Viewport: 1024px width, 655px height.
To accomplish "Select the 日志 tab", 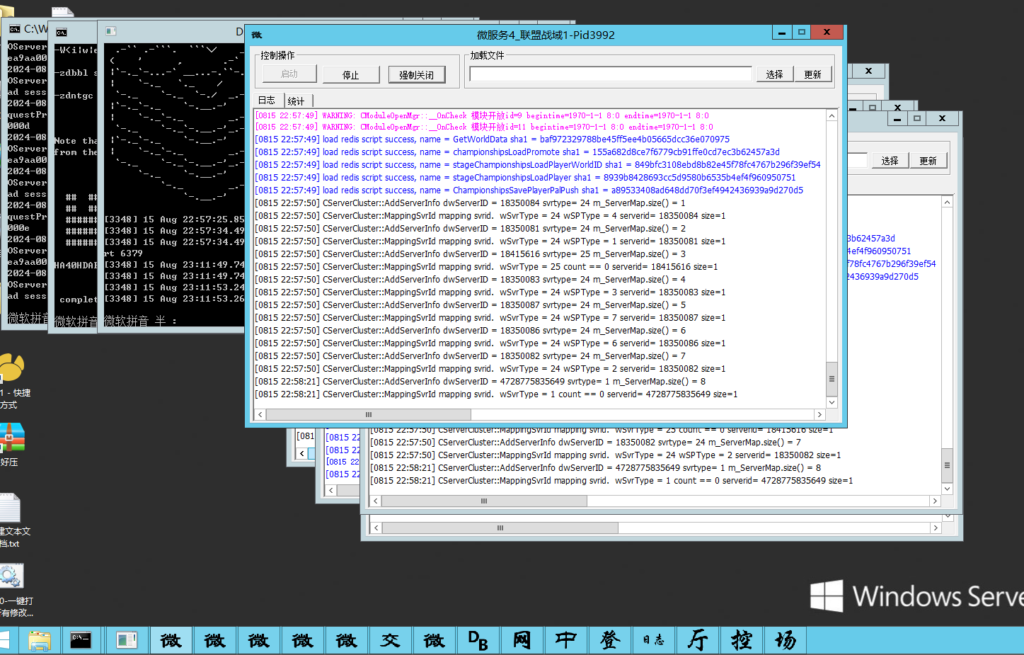I will pyautogui.click(x=266, y=101).
